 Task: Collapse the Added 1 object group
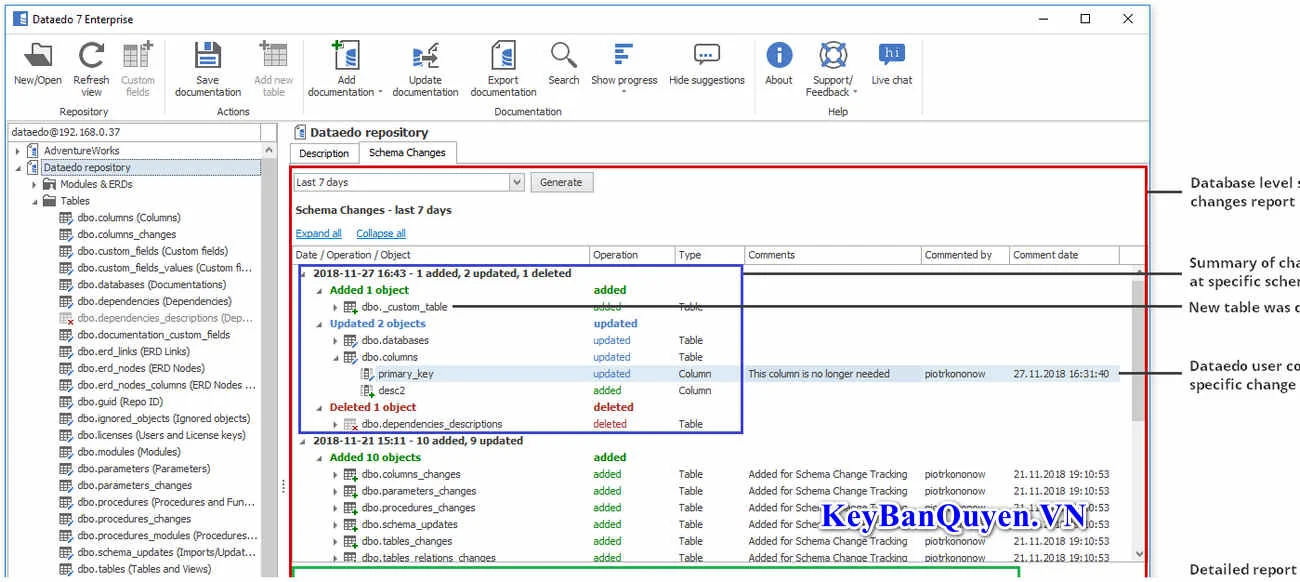pos(319,290)
